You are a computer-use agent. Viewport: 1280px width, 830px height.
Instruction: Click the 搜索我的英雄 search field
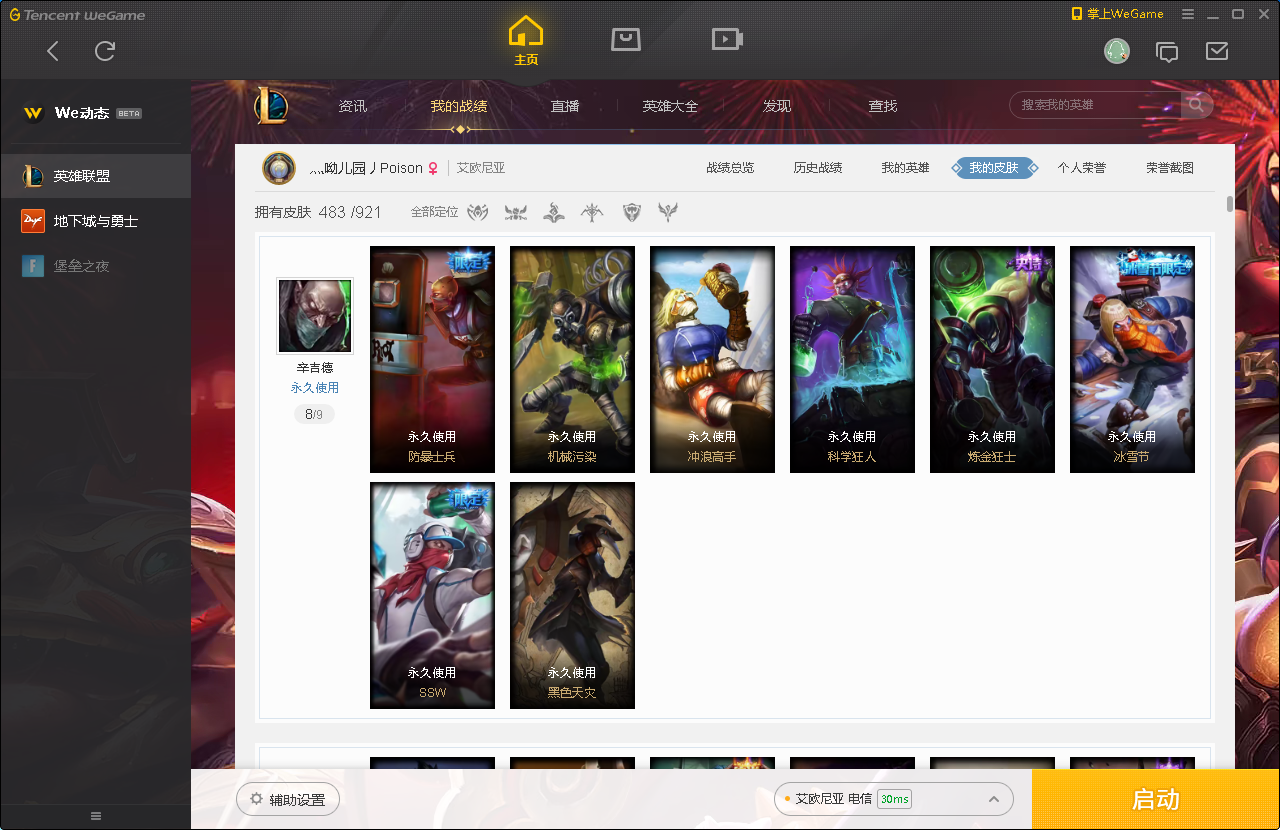(x=1095, y=105)
